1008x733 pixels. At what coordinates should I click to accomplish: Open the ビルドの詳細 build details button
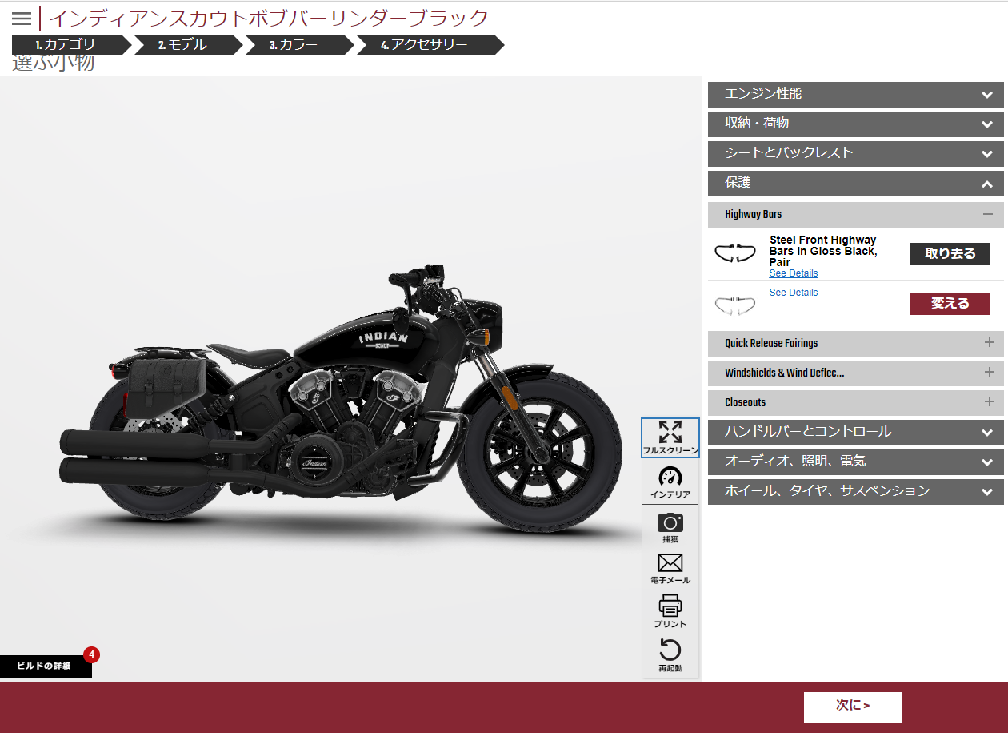[45, 666]
